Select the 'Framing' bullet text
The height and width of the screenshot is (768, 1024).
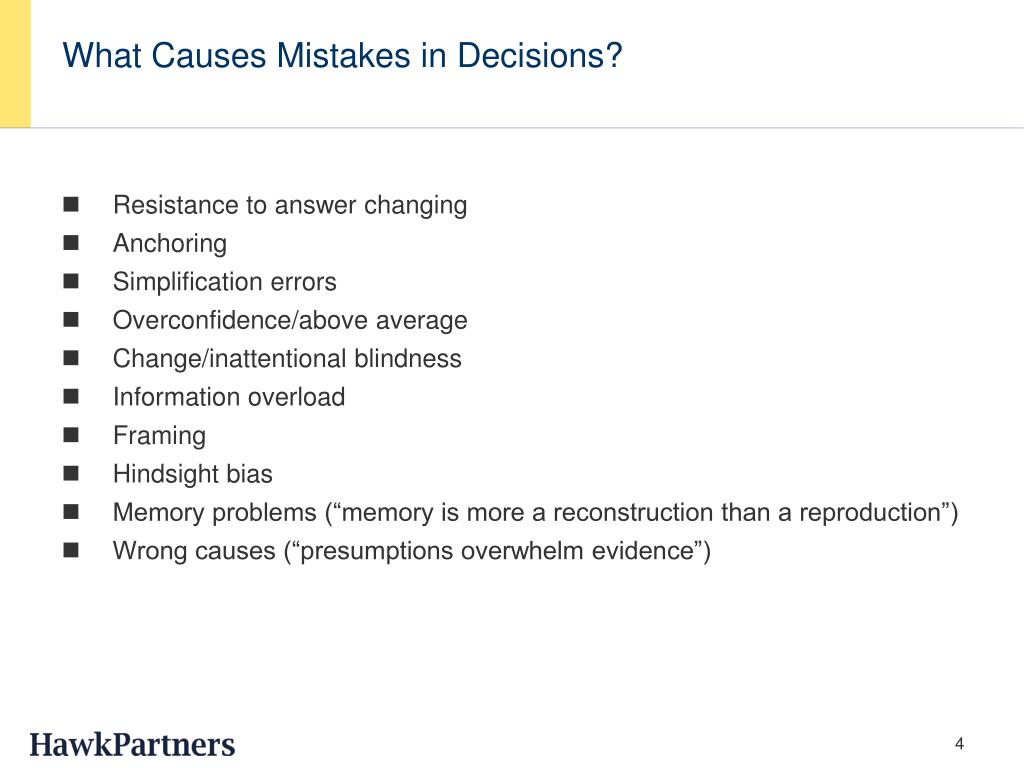(159, 436)
